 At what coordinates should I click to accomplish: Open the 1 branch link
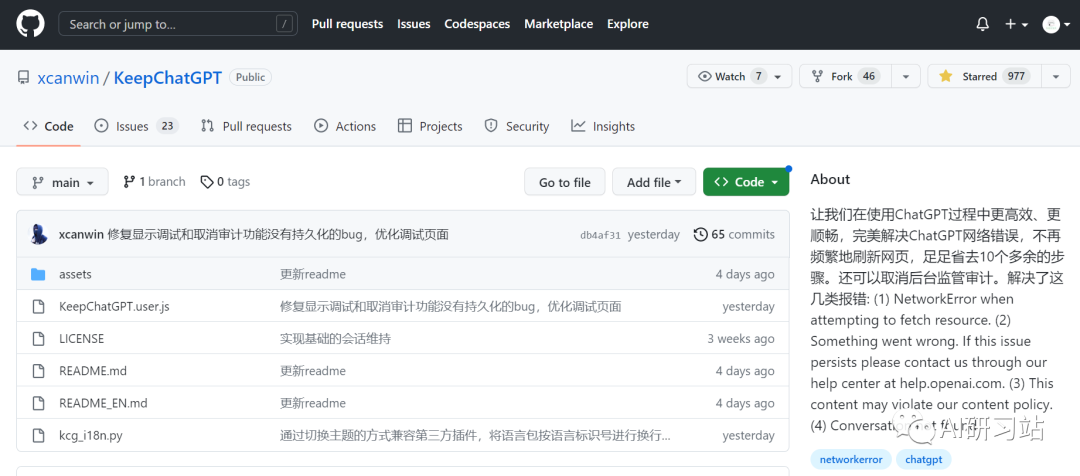pos(154,182)
